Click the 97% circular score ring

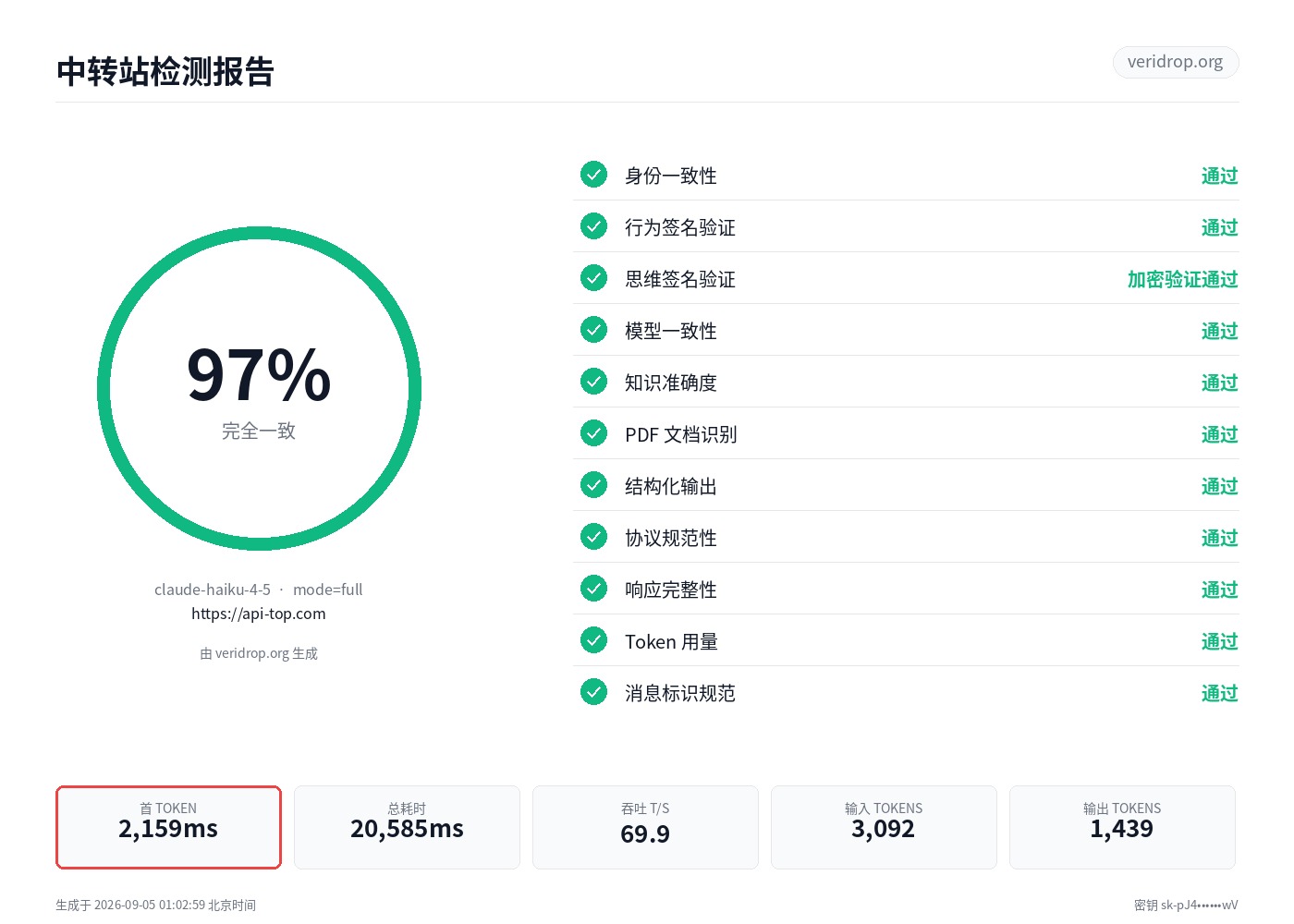tap(259, 389)
